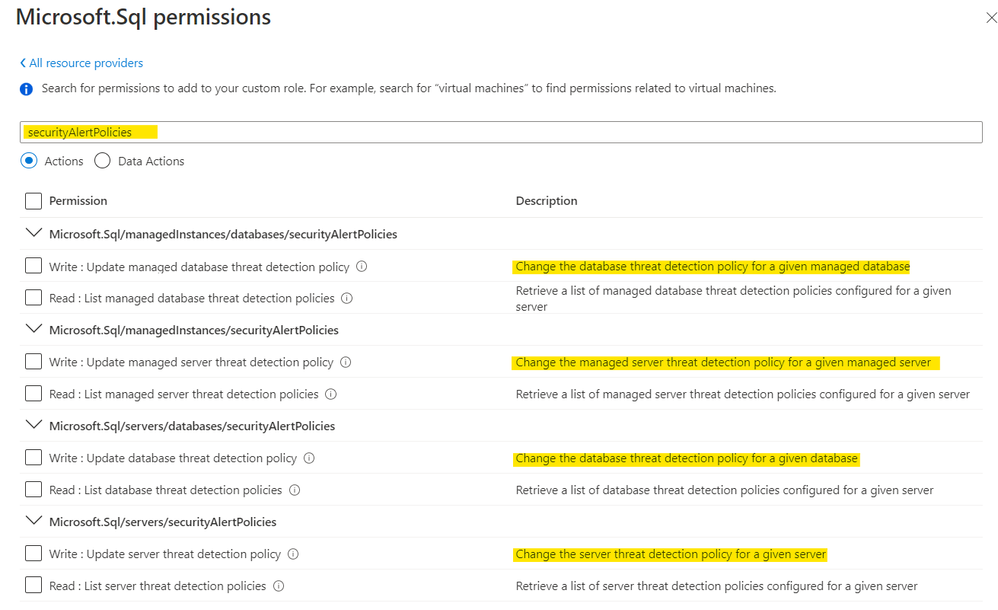Close the Microsoft.Sql permissions panel
The width and height of the screenshot is (998, 610).
(991, 17)
